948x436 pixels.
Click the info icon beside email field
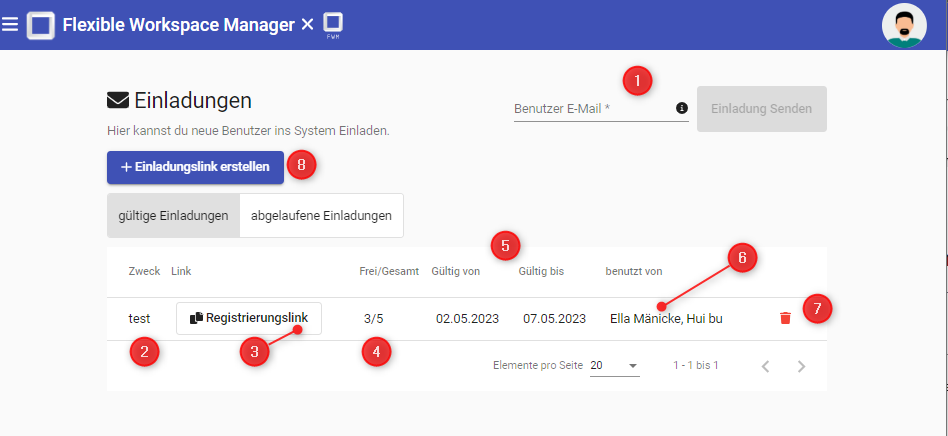click(682, 108)
